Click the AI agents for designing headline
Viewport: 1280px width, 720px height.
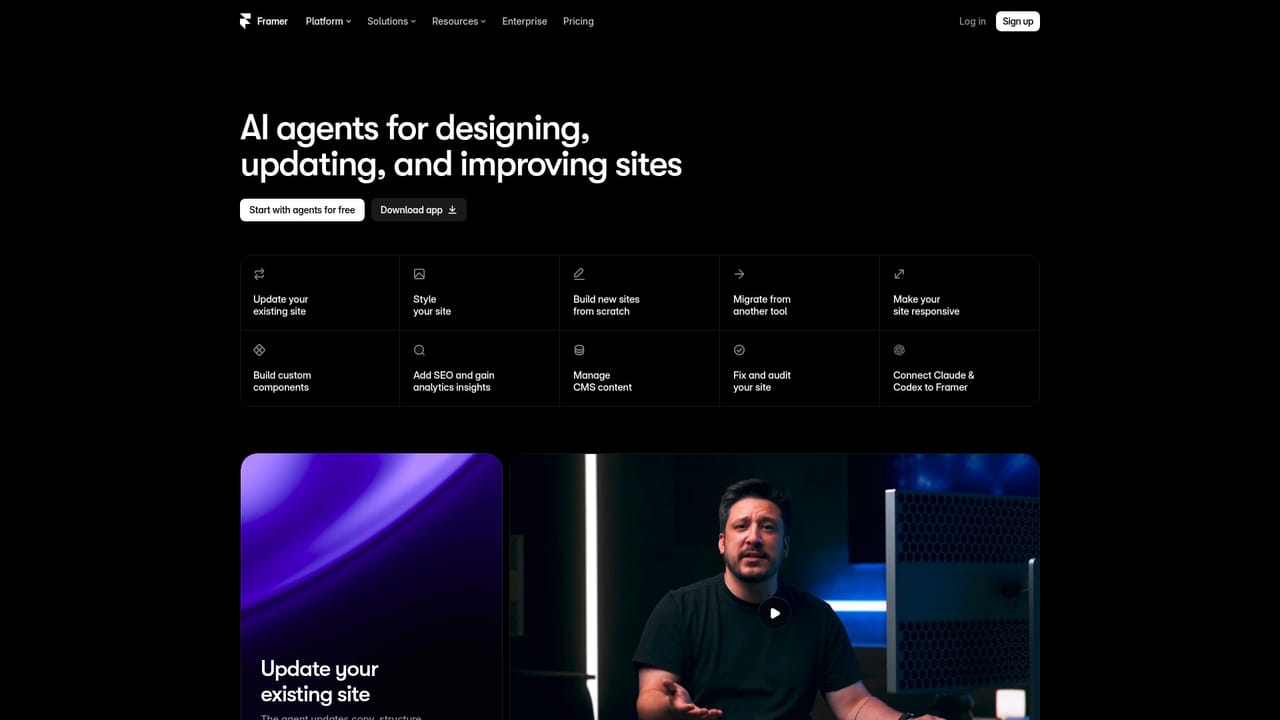(461, 146)
